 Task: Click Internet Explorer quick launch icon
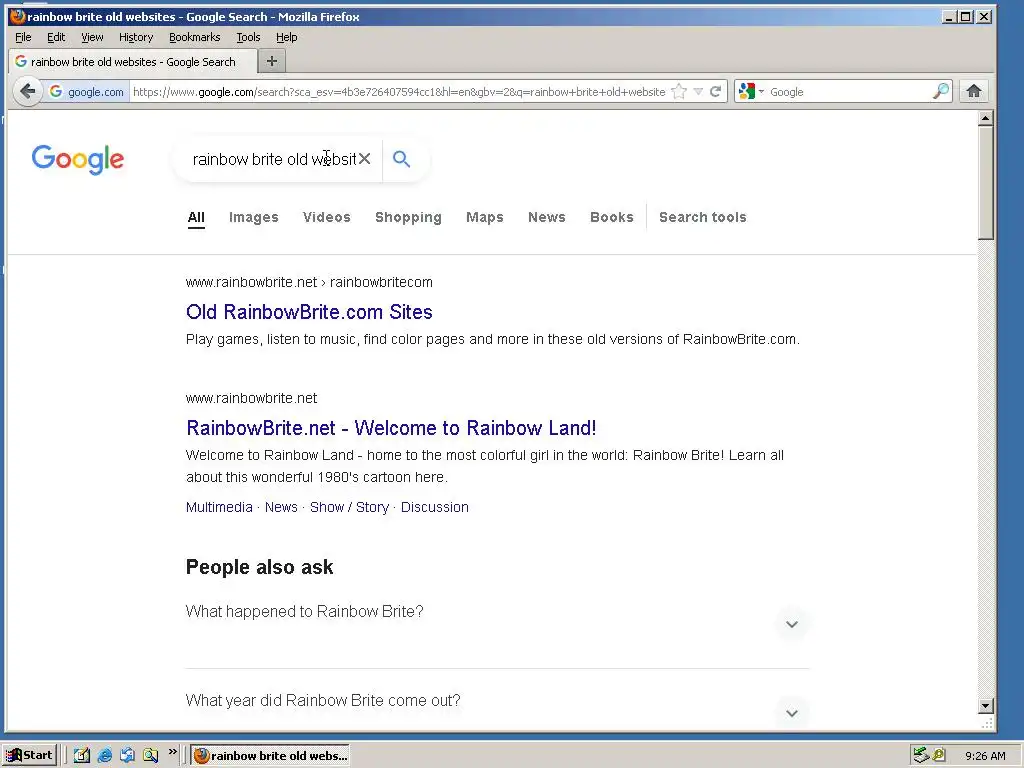(104, 756)
